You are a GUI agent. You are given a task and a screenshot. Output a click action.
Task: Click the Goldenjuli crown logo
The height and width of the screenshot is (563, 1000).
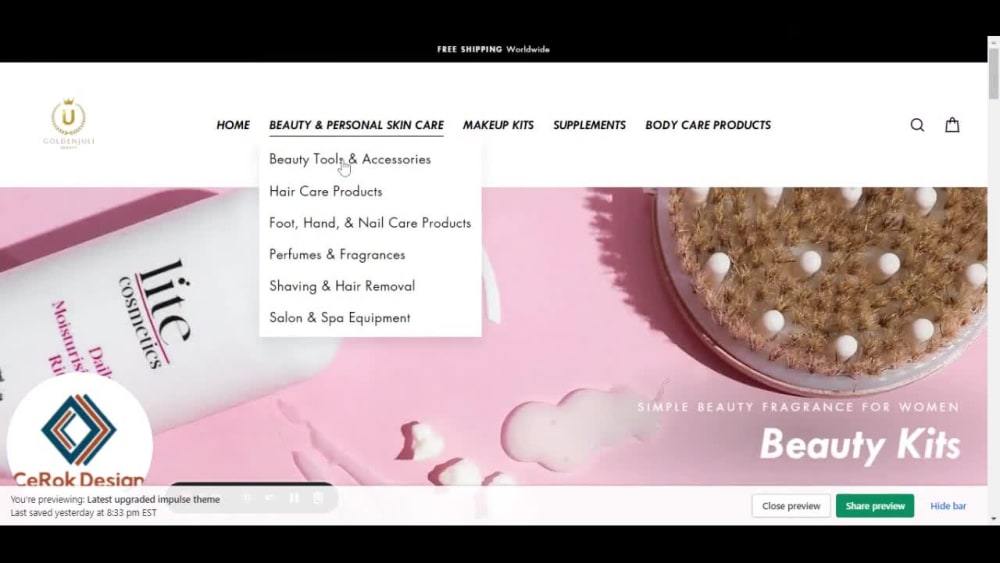(x=68, y=123)
